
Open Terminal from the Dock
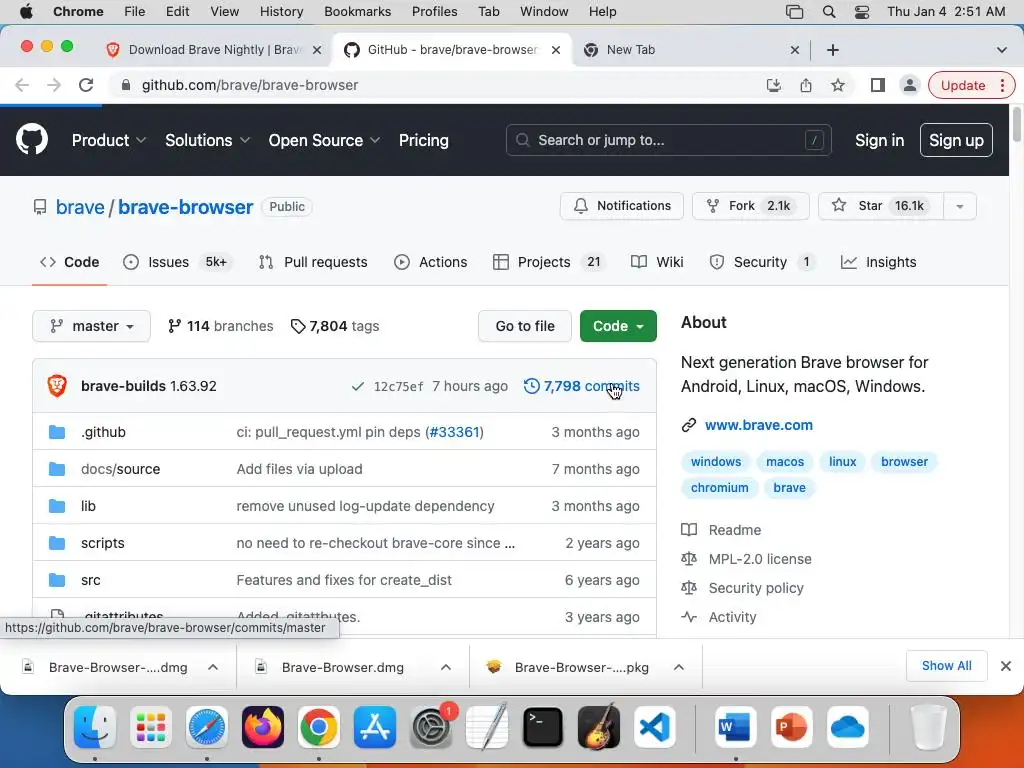pyautogui.click(x=543, y=727)
